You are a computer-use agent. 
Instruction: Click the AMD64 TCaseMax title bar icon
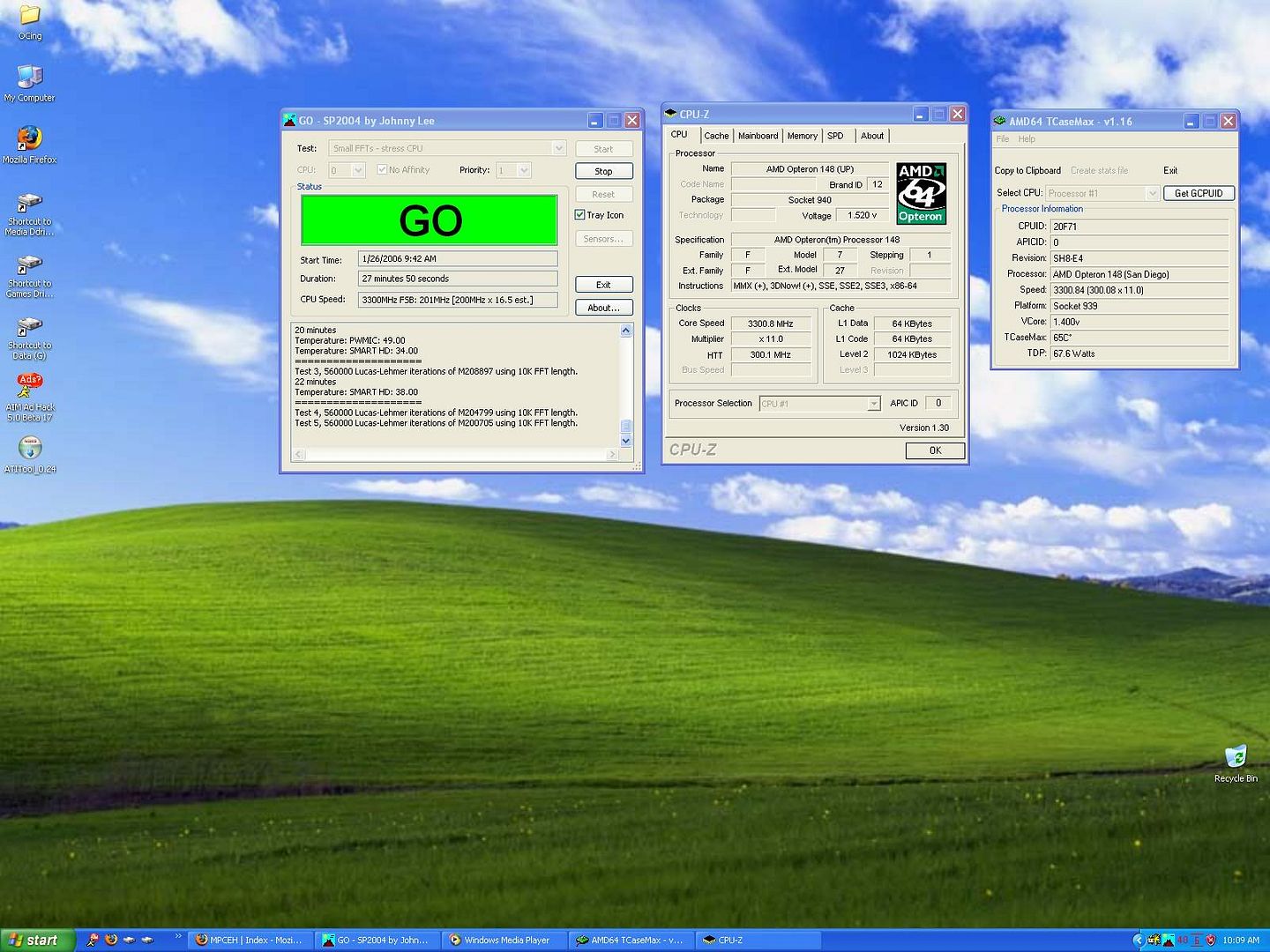[1000, 121]
